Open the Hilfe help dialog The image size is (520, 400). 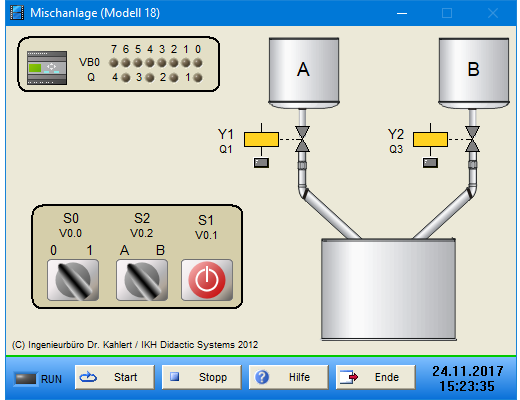289,377
